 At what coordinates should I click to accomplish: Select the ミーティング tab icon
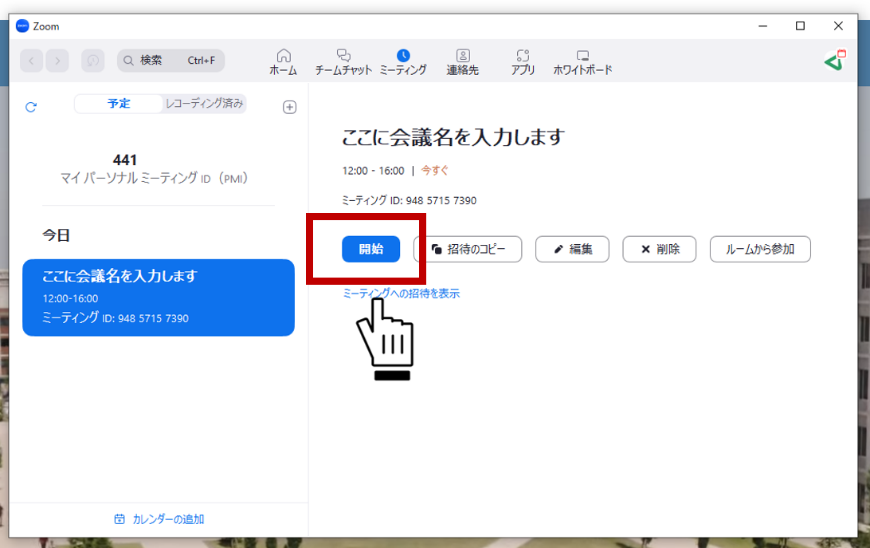pyautogui.click(x=403, y=55)
